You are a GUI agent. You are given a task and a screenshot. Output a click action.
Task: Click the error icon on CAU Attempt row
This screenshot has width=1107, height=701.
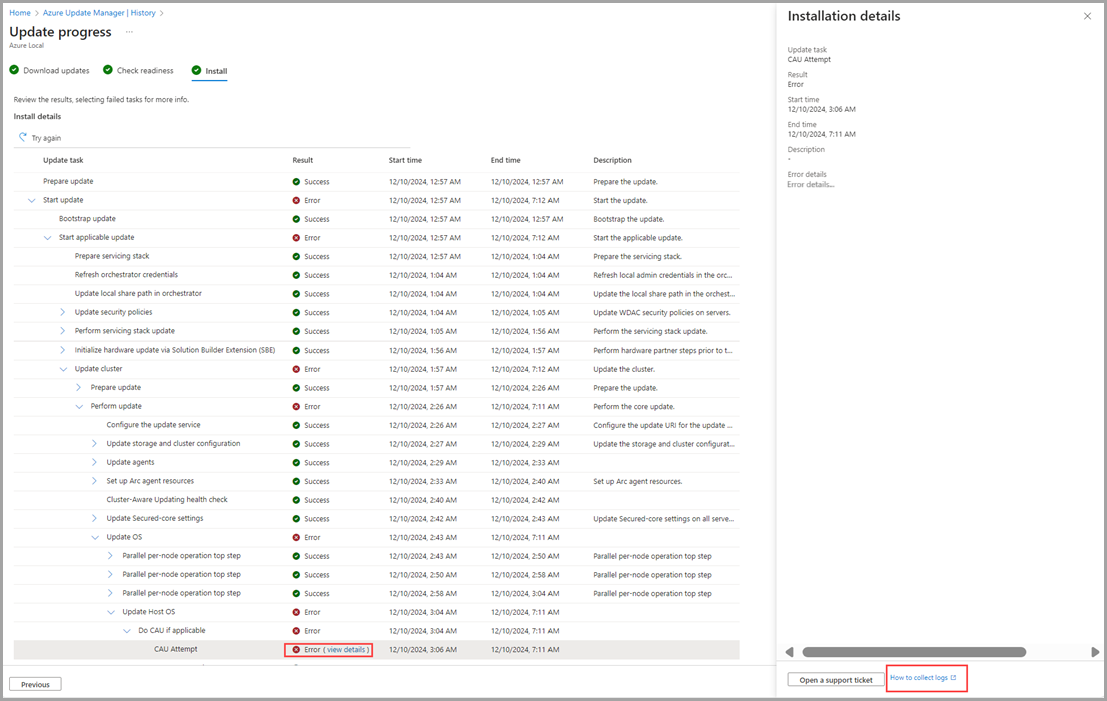297,648
